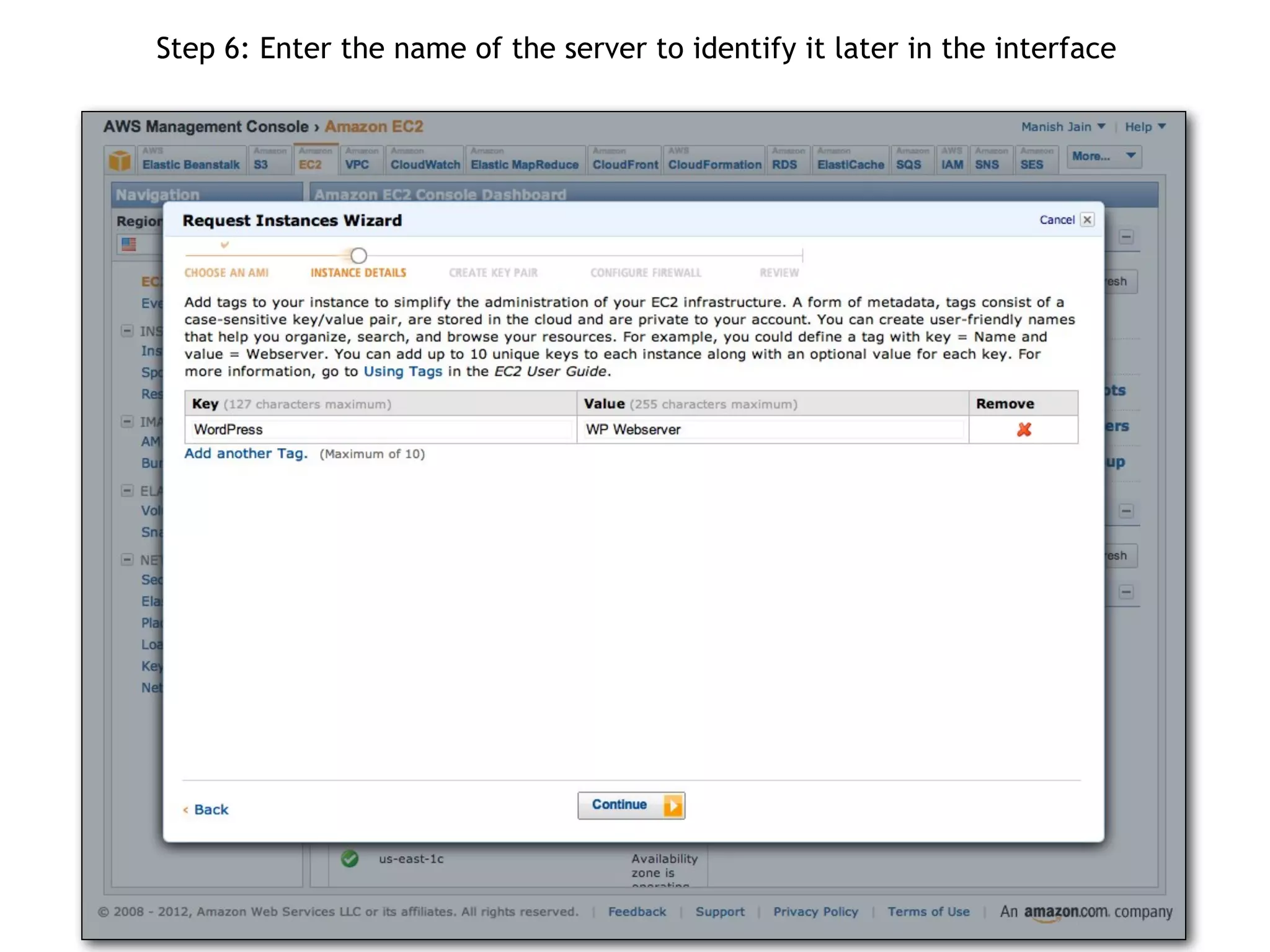This screenshot has height=952, width=1270.
Task: Click the US flag region selector
Action: click(x=129, y=244)
